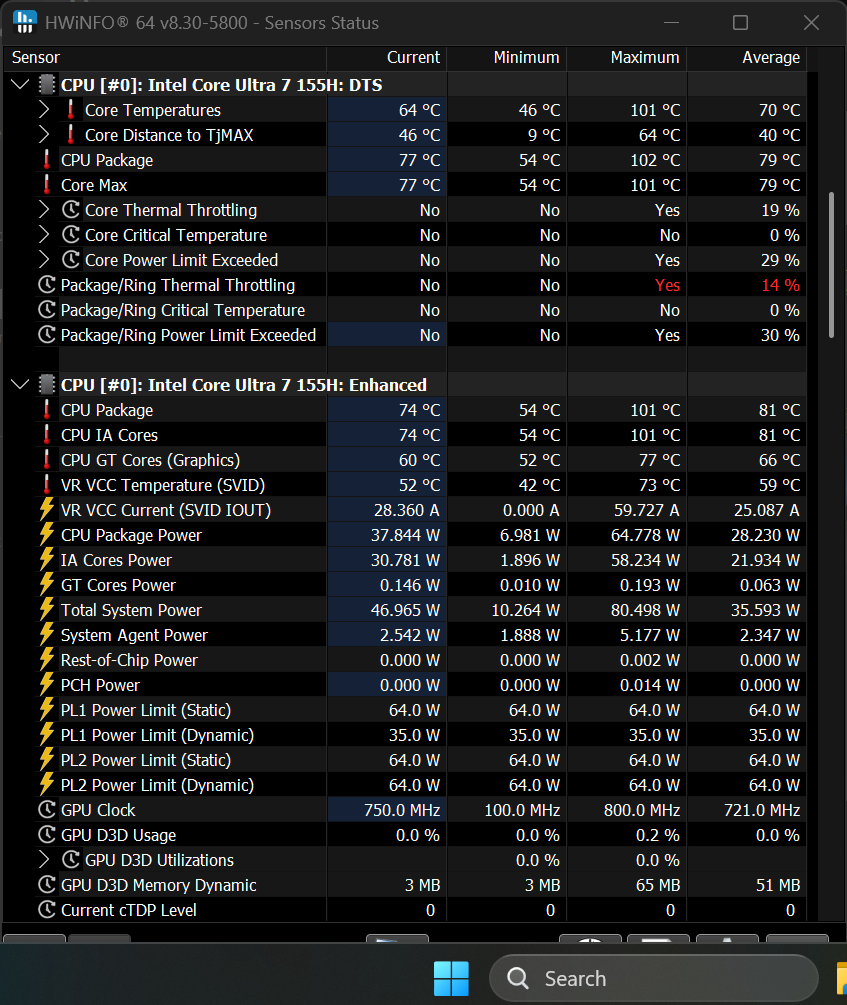This screenshot has height=1005, width=847.
Task: Click the vertical scrollbar thumb of sensor list
Action: click(x=832, y=265)
